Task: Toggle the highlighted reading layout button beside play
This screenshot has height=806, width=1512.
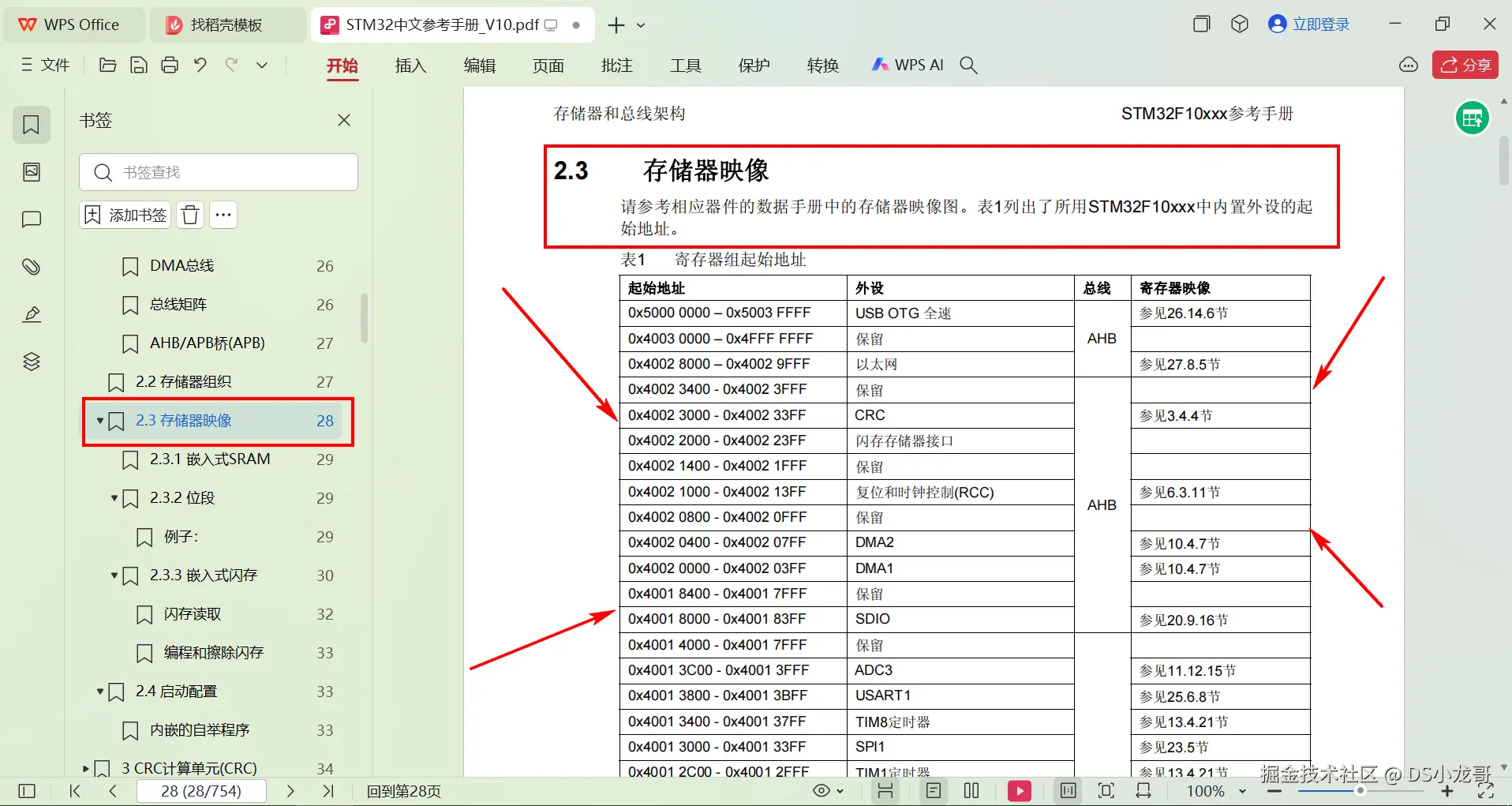Action: click(1069, 791)
